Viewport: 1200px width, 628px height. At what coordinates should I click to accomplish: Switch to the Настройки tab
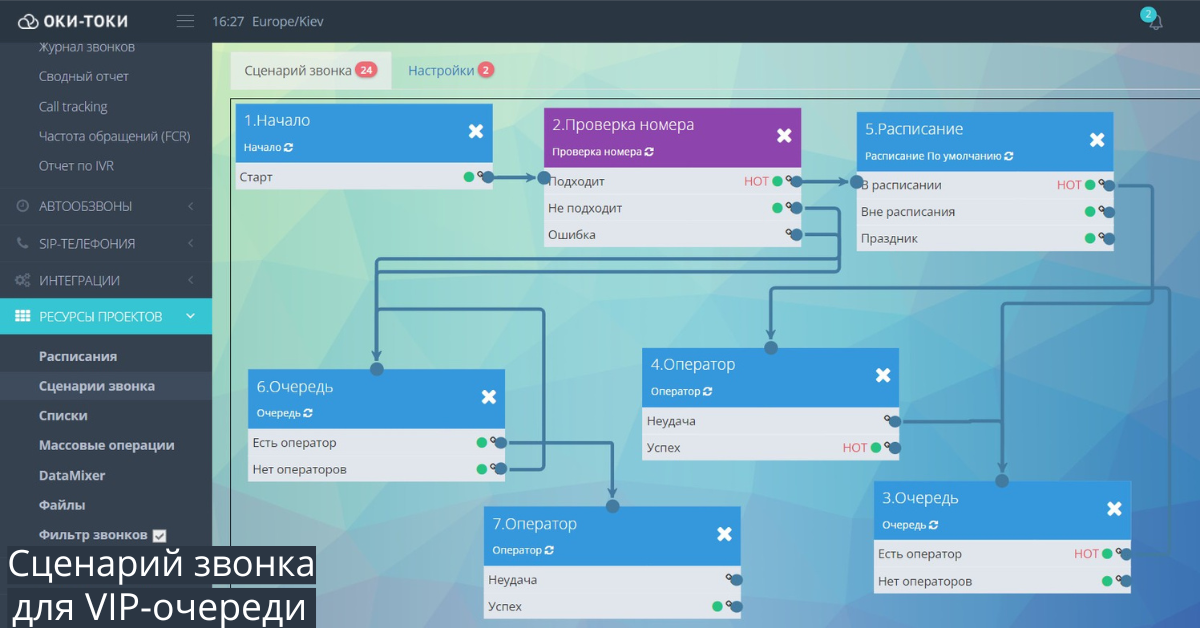point(441,71)
